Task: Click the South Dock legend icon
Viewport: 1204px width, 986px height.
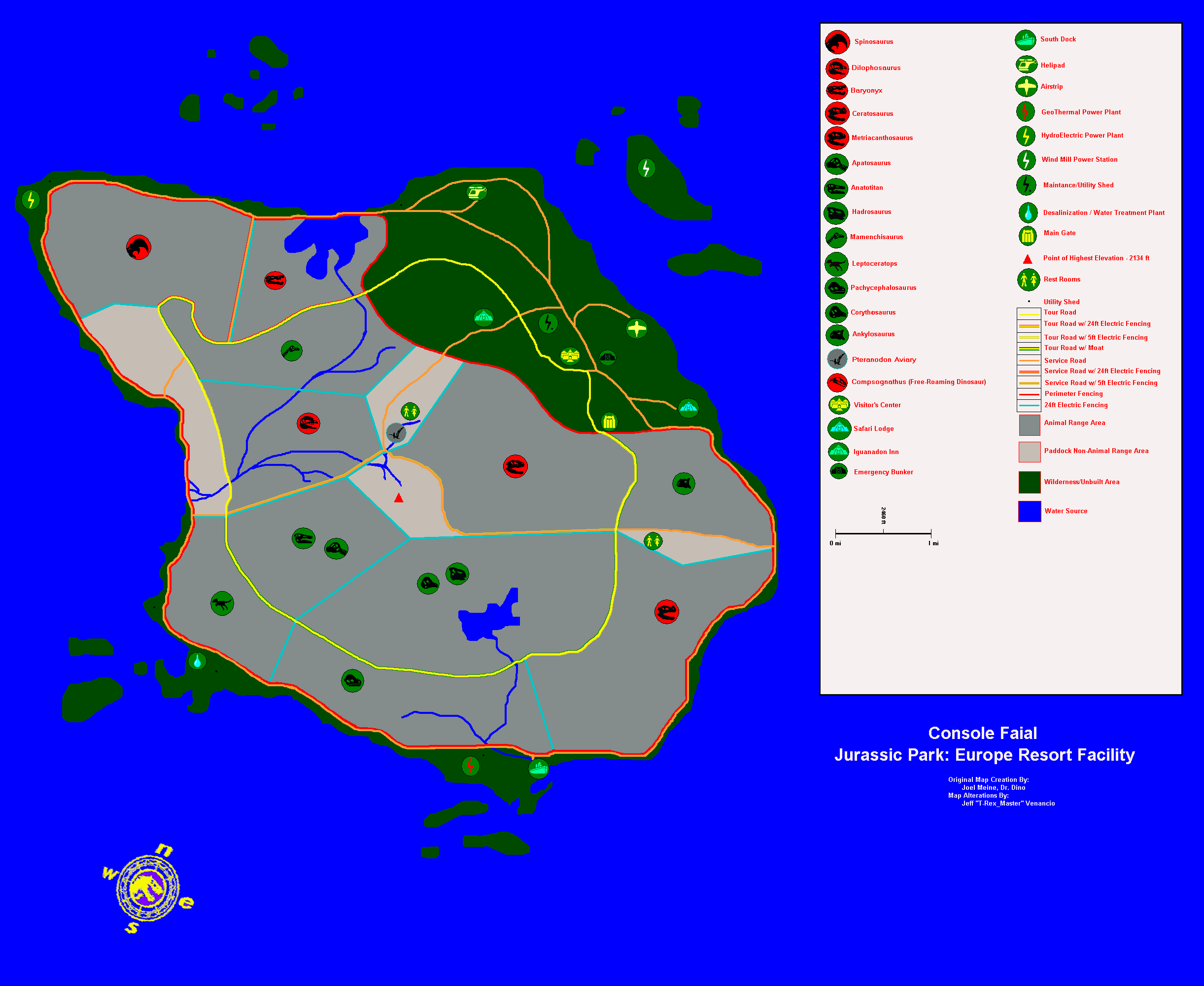Action: click(1025, 40)
